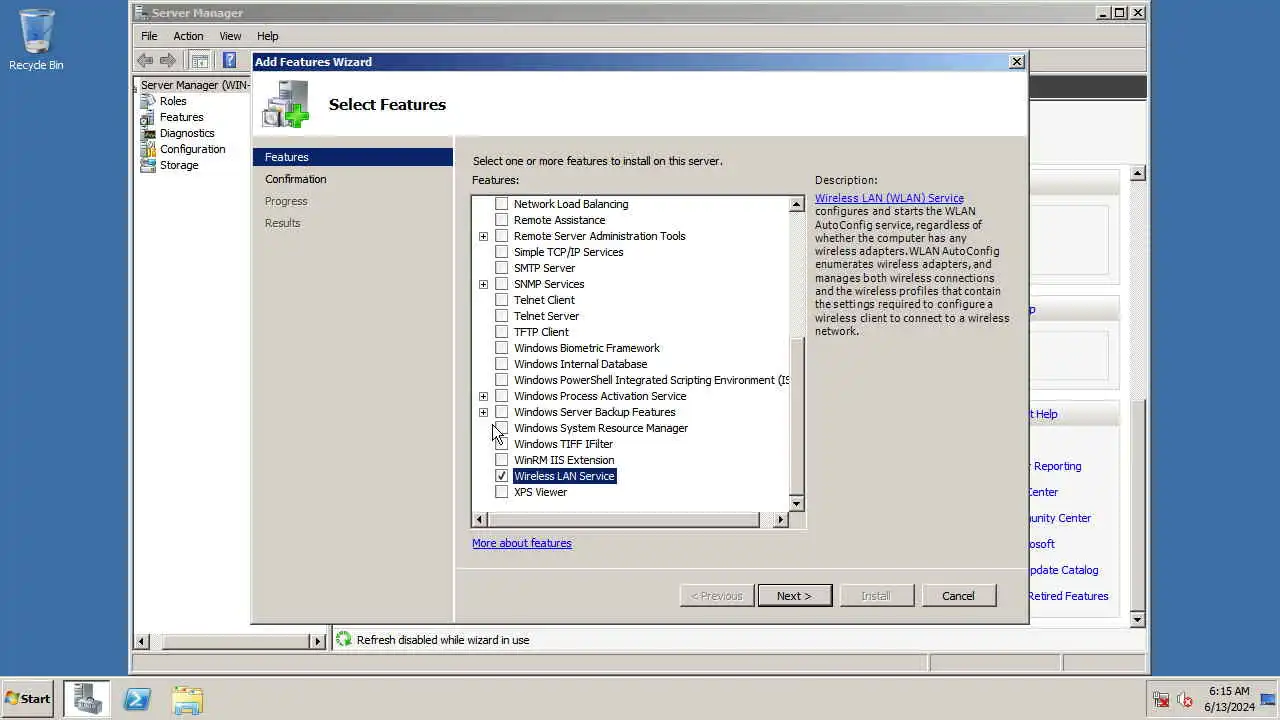
Task: Go to the Features wizard step
Action: [x=352, y=157]
